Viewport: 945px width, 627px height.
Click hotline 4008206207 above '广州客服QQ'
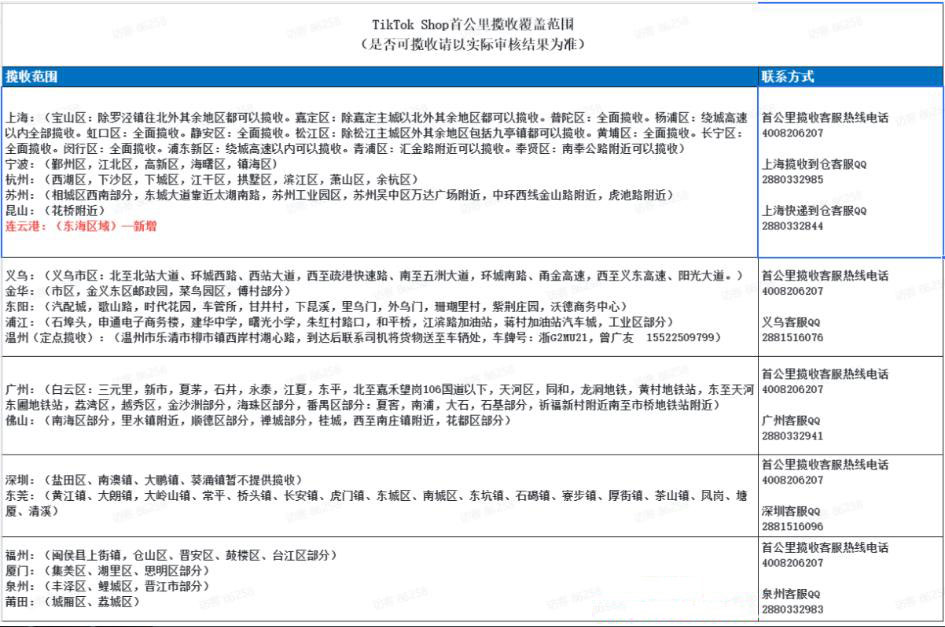point(793,389)
